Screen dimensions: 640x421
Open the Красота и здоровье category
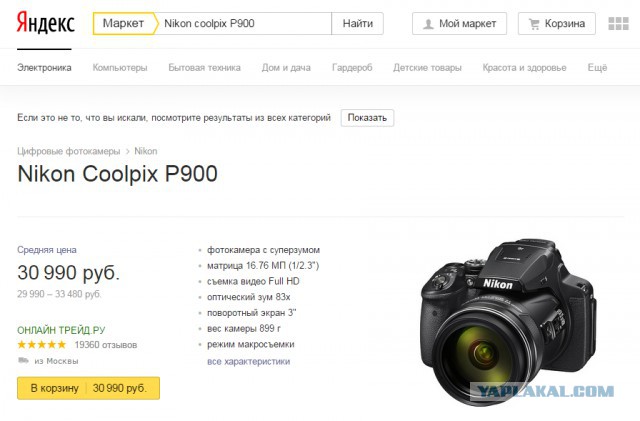[524, 68]
